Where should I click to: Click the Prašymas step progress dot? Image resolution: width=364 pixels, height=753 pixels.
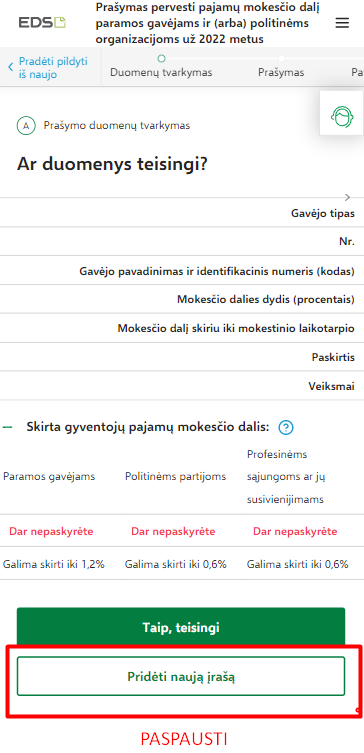click(281, 59)
